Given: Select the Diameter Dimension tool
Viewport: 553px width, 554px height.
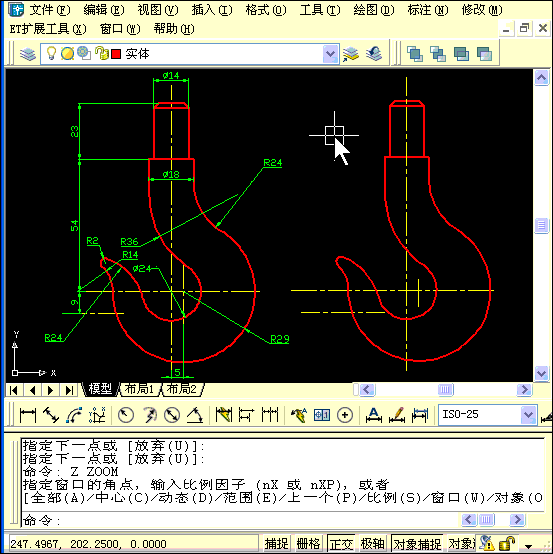Looking at the screenshot, I should pos(172,415).
